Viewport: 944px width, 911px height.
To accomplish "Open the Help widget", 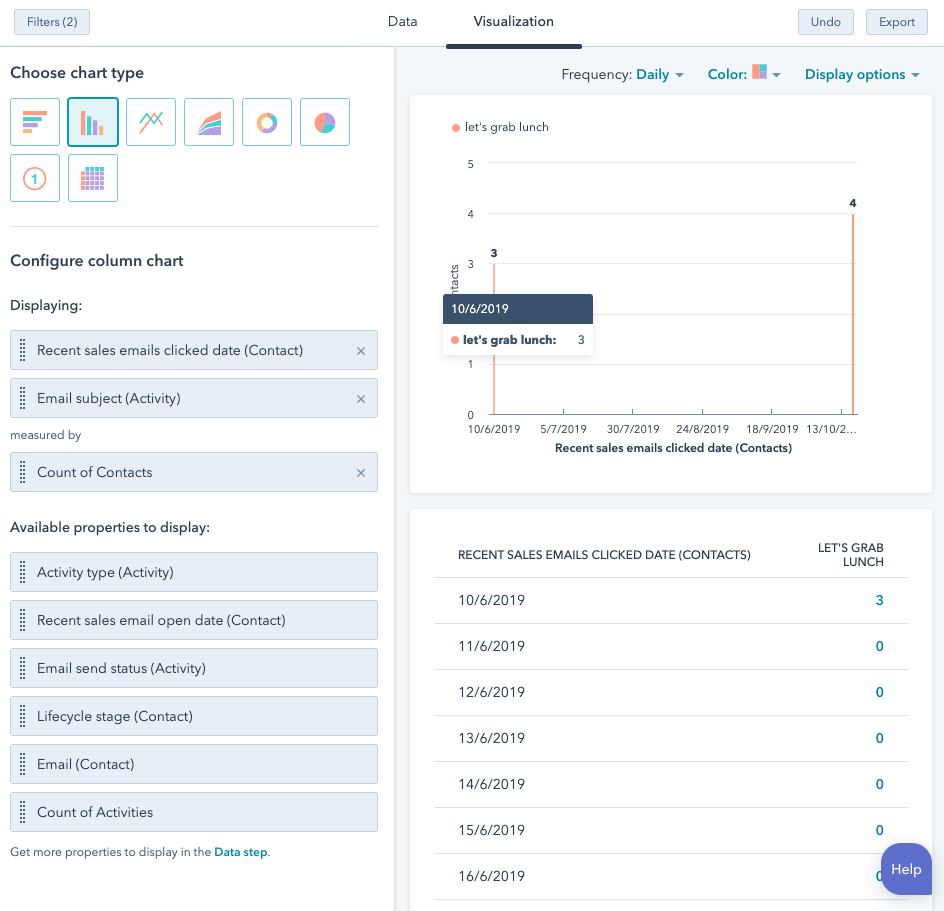I will [906, 869].
